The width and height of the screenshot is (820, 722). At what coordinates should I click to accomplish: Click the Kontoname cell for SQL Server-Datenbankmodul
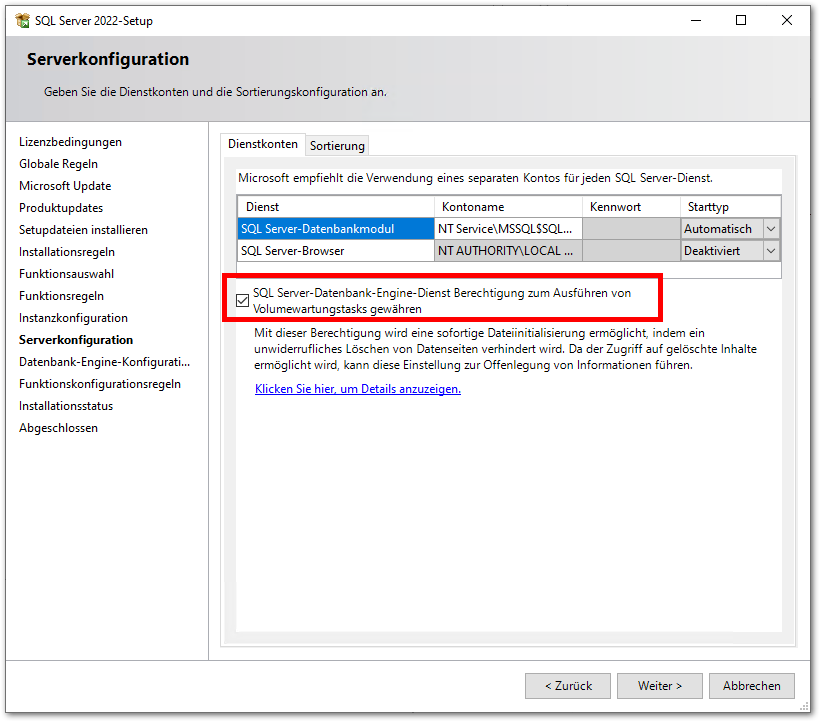coord(507,229)
